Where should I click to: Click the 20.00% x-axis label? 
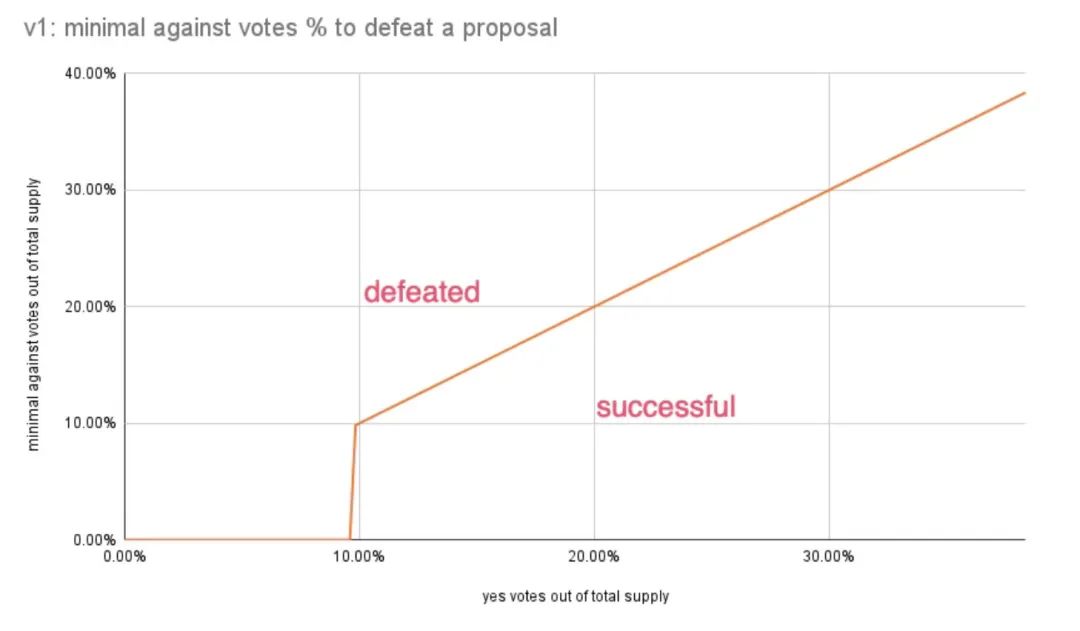(594, 557)
